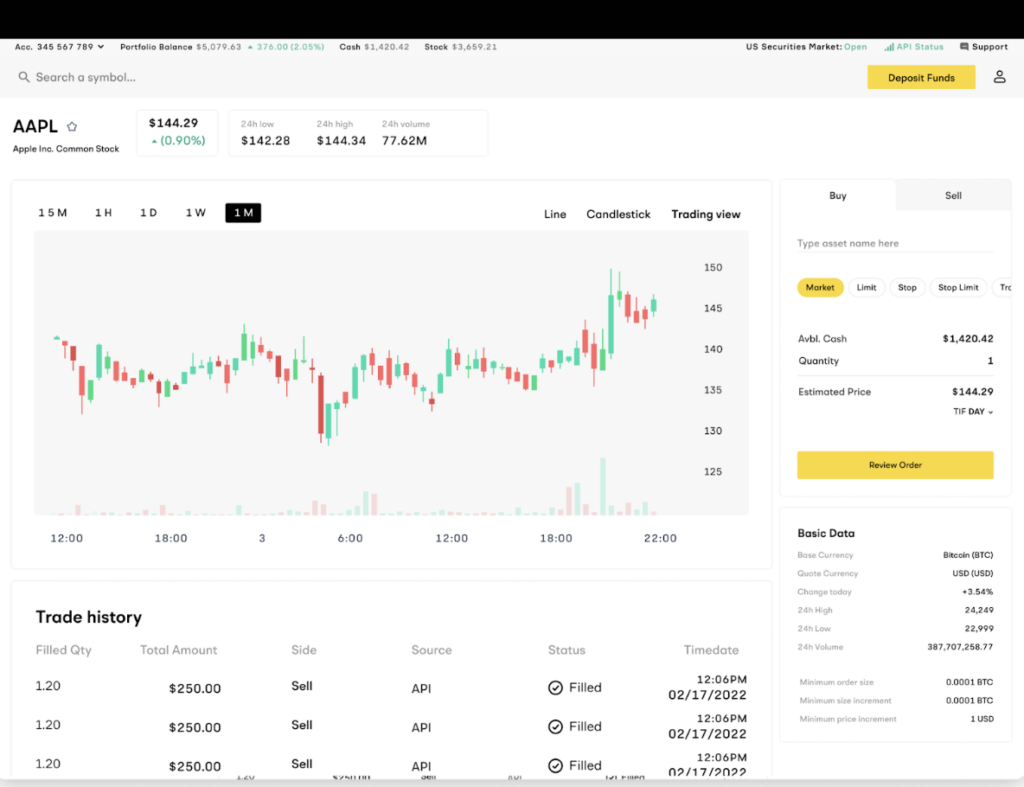Switch to the Sell tab

click(953, 196)
